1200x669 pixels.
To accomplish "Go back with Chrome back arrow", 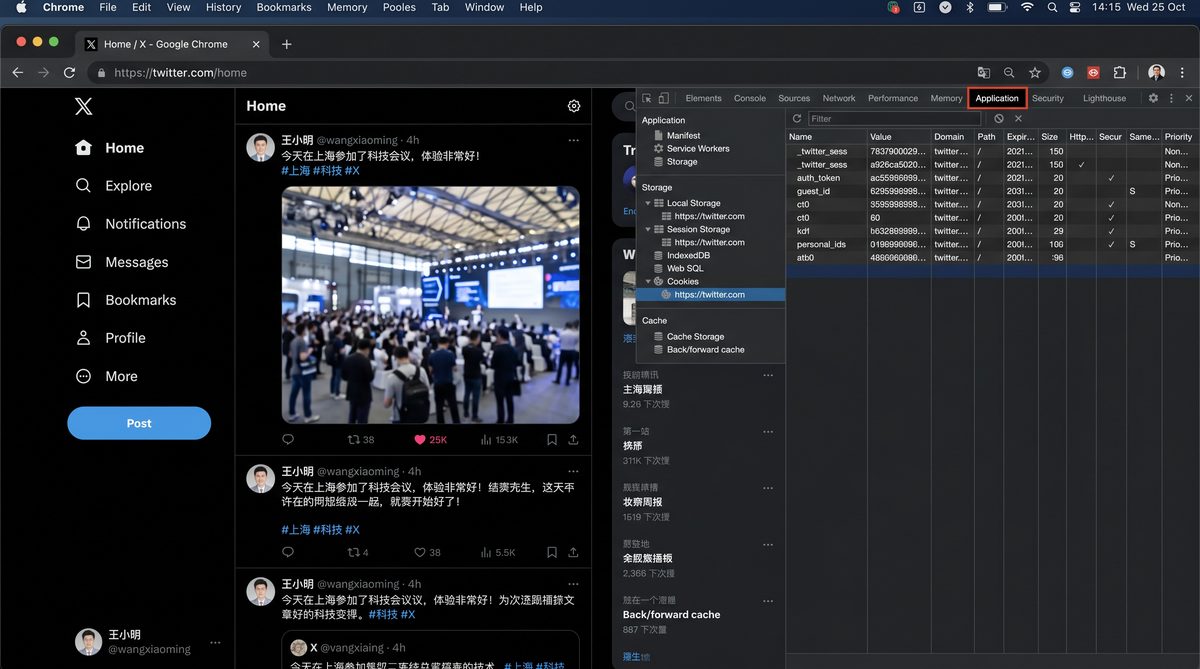I will [17, 72].
